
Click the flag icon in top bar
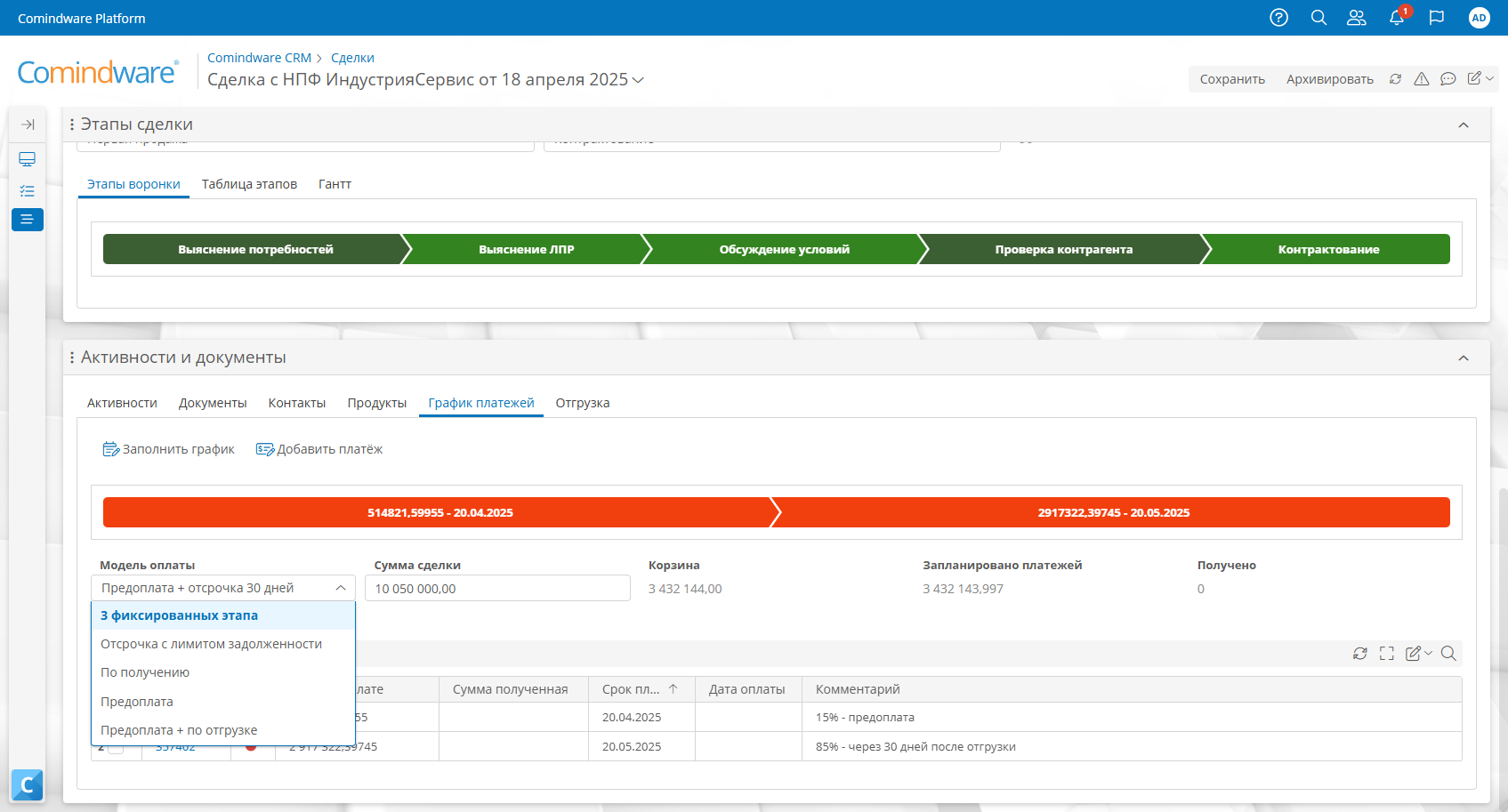(1436, 18)
